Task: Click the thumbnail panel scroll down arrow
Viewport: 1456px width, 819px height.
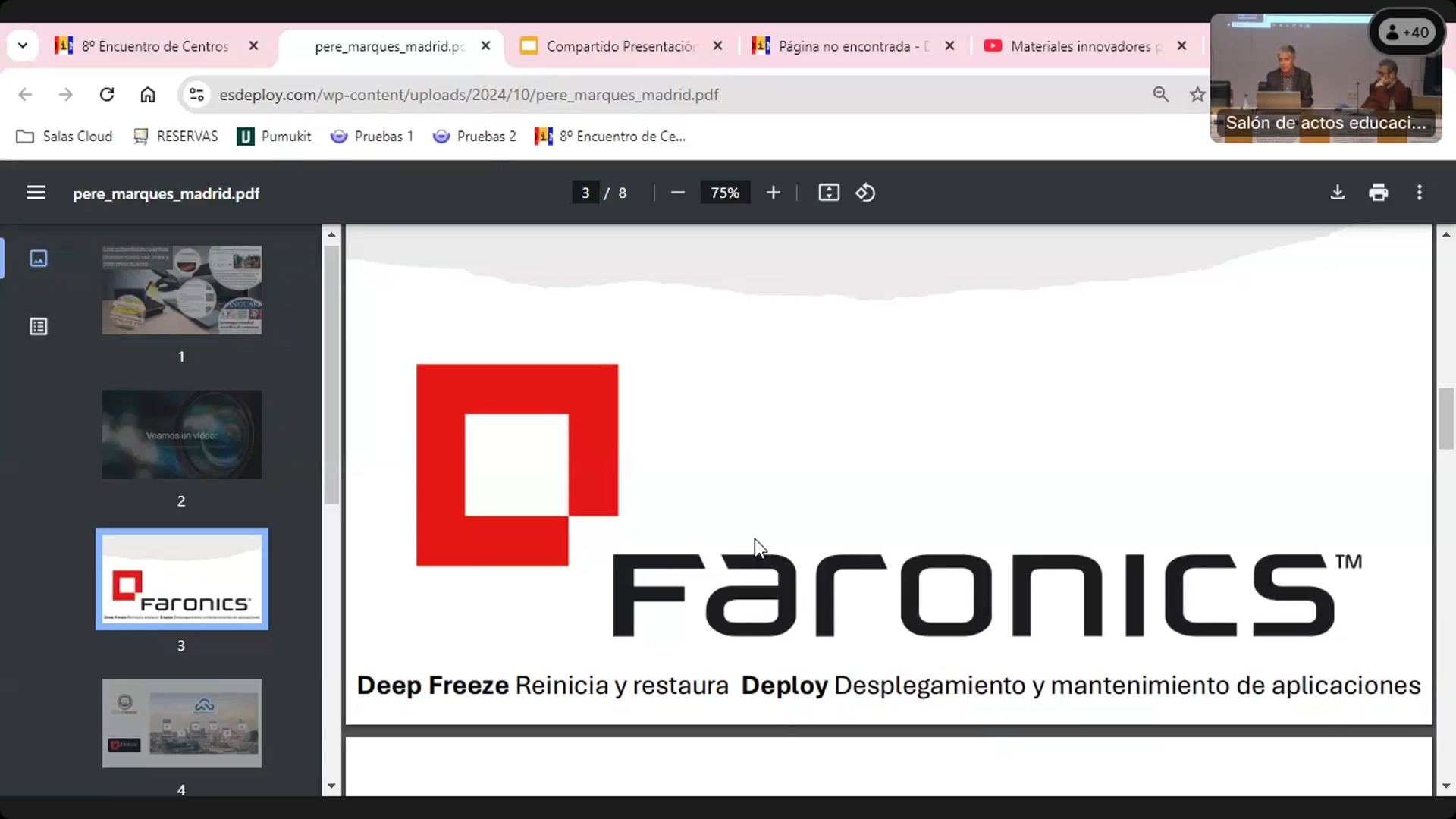Action: coord(331,786)
